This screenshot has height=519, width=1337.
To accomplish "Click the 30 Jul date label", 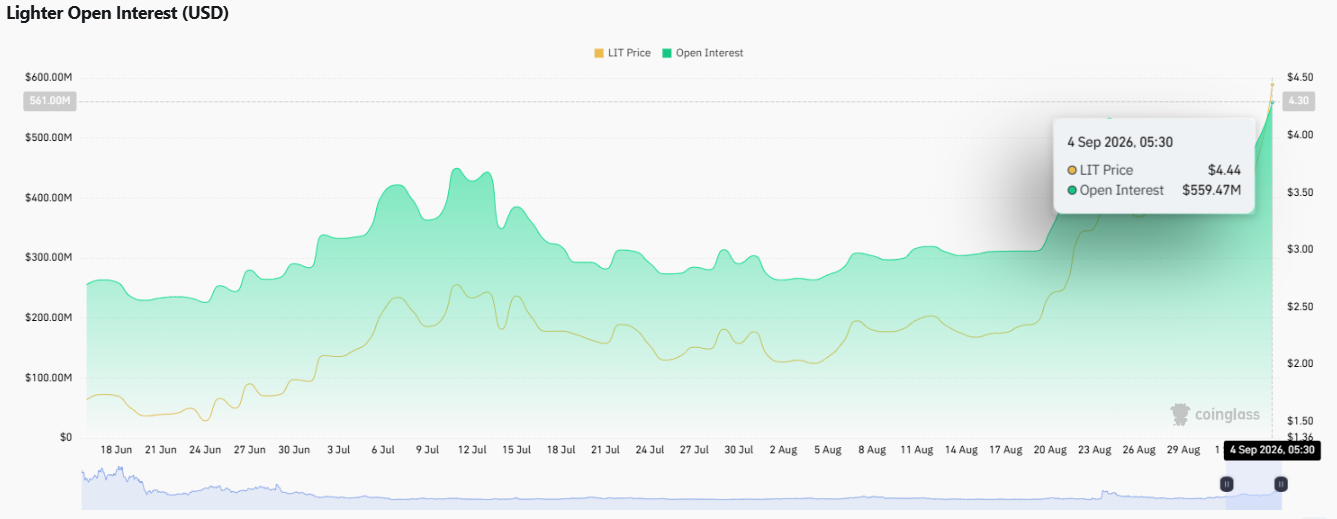I will point(738,450).
